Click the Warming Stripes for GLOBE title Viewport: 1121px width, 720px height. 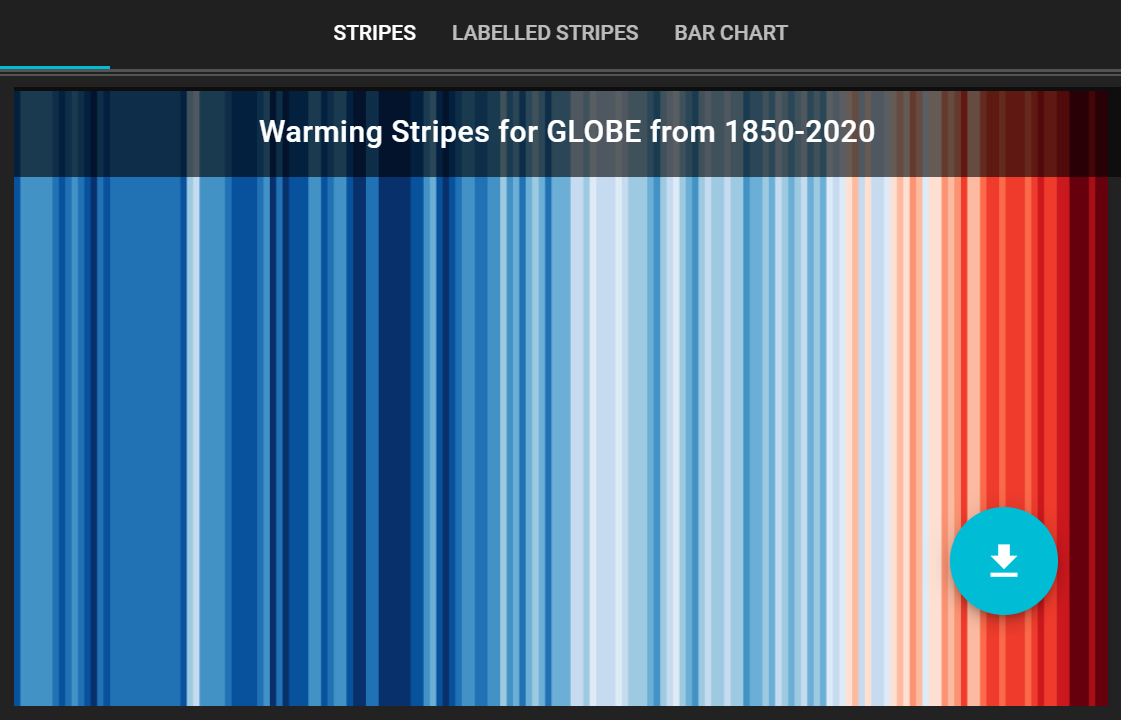[x=567, y=132]
